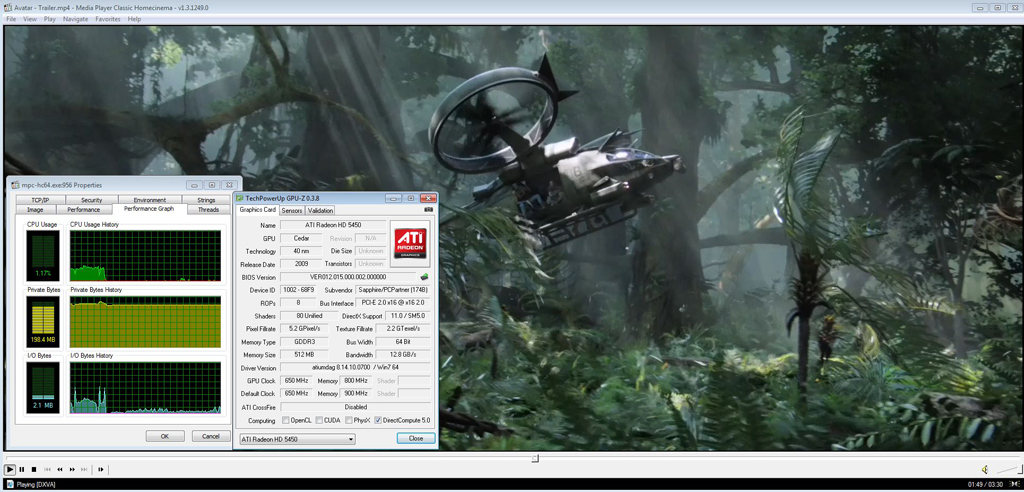Click the video seek bar position marker
The image size is (1024, 492).
coord(535,459)
